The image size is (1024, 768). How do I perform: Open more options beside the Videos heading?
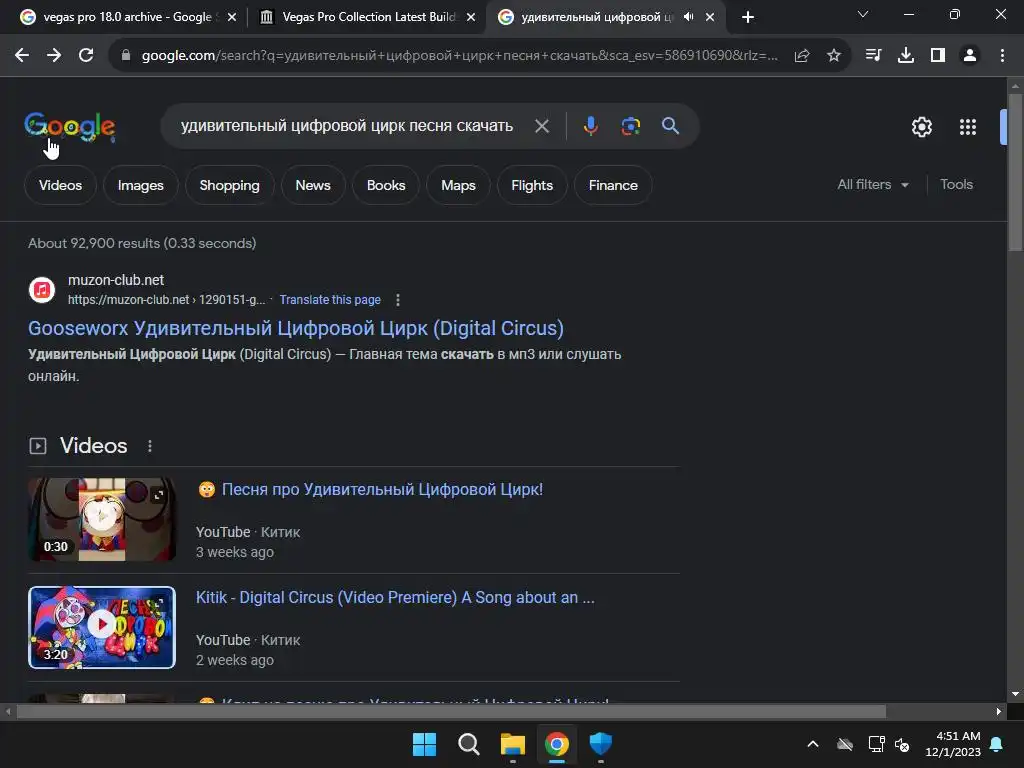[x=150, y=446]
